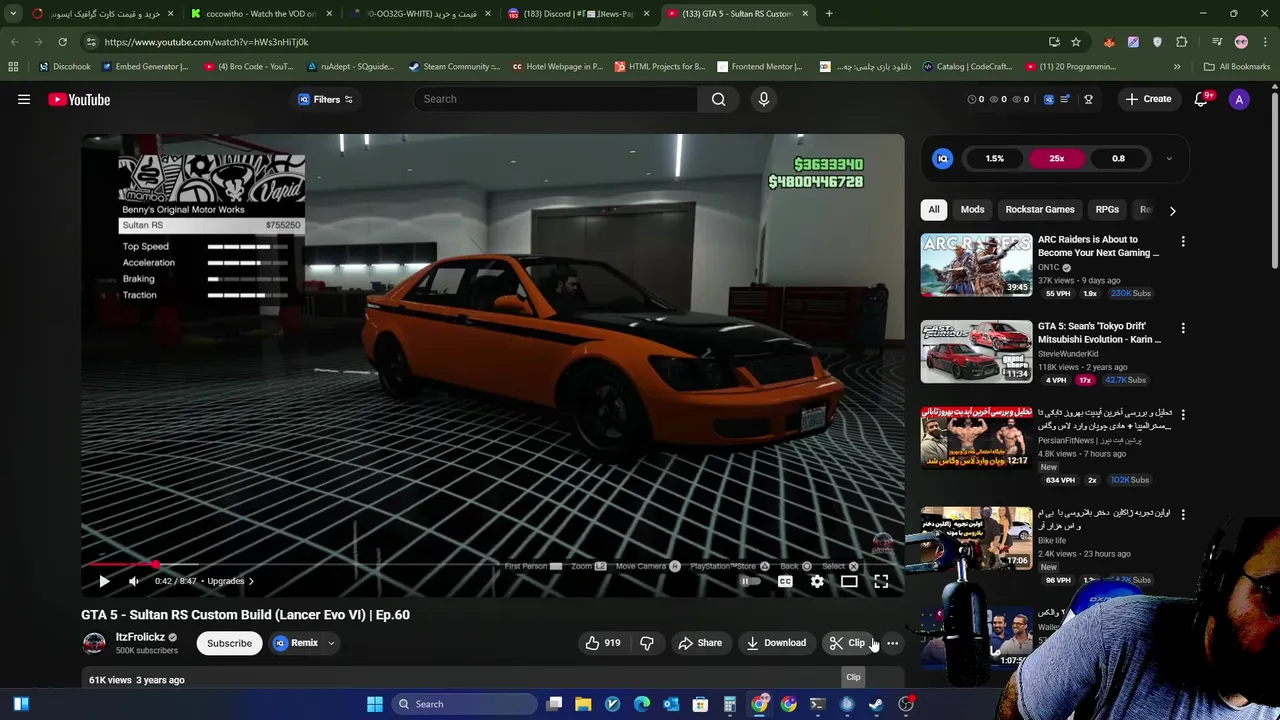Screen dimensions: 1280x720
Task: Select the RPGs filter chip
Action: click(x=1107, y=209)
